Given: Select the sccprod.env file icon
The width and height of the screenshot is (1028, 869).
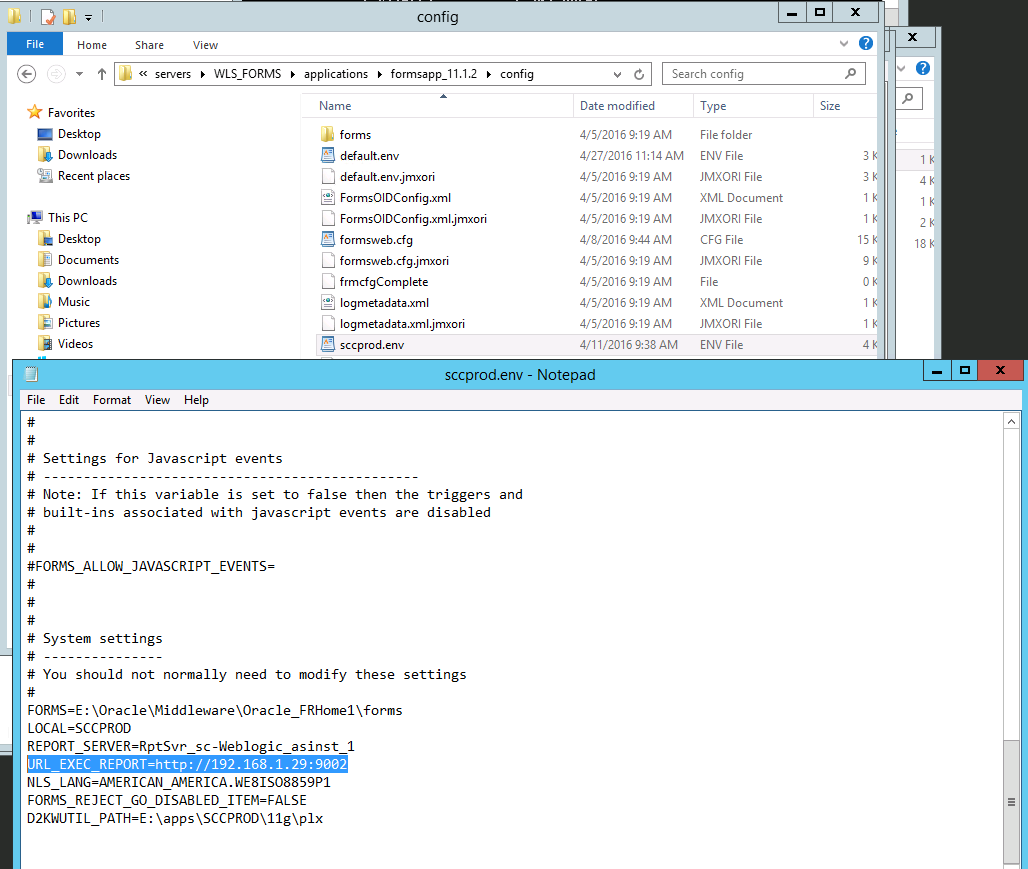Looking at the screenshot, I should (328, 344).
